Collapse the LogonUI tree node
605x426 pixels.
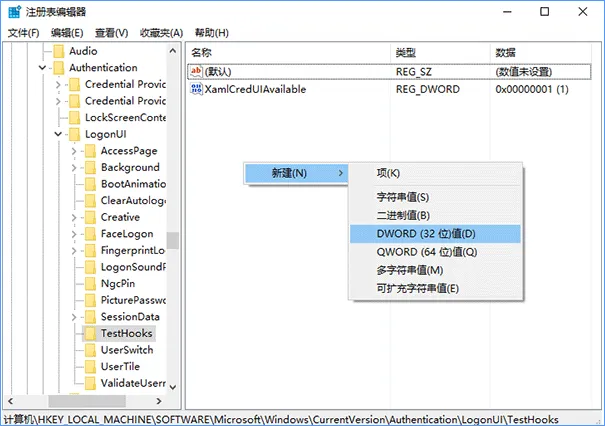click(58, 134)
